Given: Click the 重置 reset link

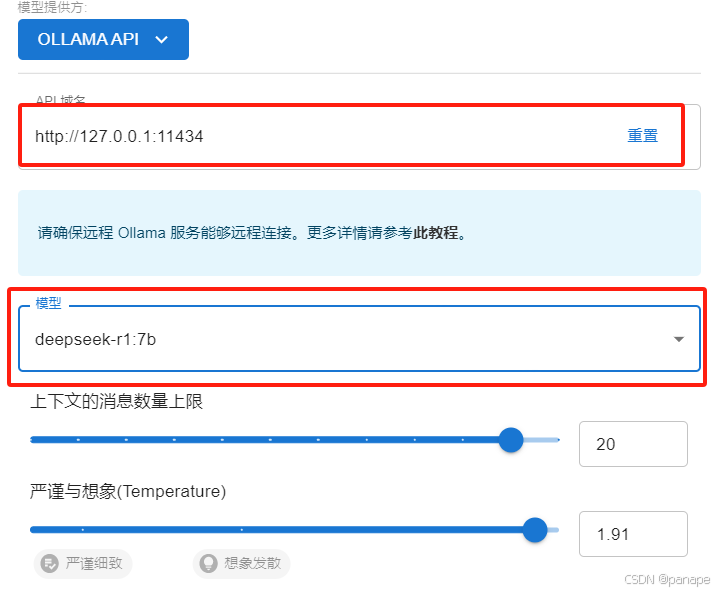Looking at the screenshot, I should pos(642,136).
